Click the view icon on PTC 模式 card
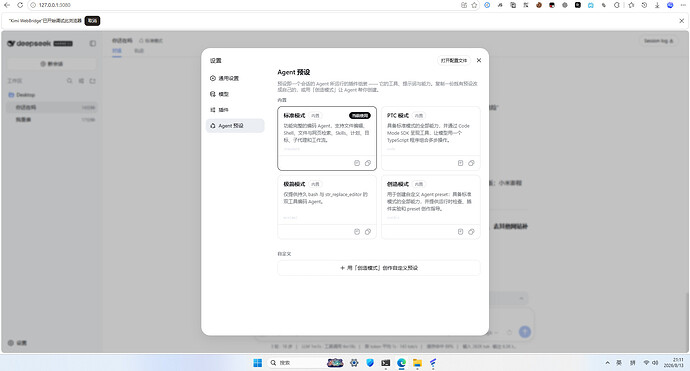Image resolution: width=690 pixels, height=371 pixels. 460,163
